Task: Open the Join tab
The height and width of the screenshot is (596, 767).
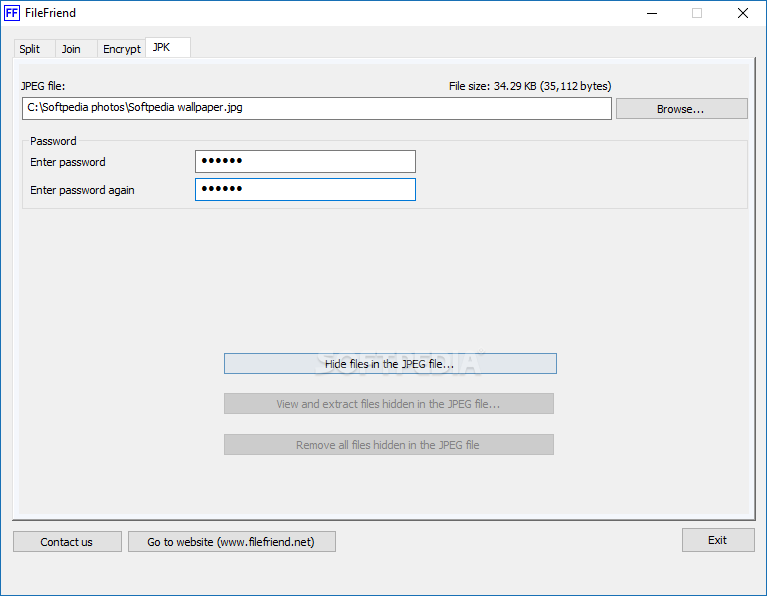Action: (x=75, y=49)
